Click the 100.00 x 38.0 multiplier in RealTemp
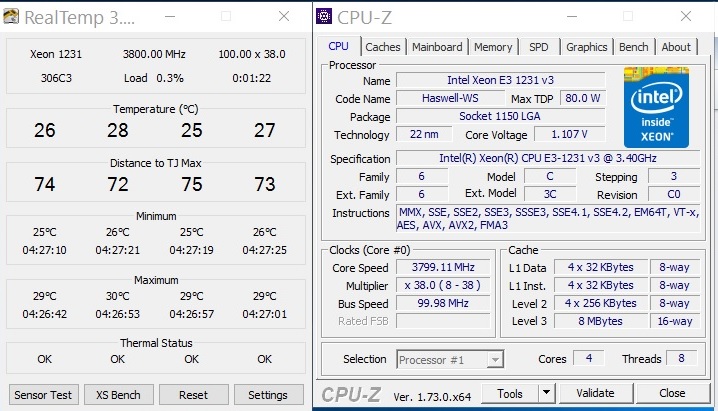The image size is (718, 411). [x=251, y=54]
